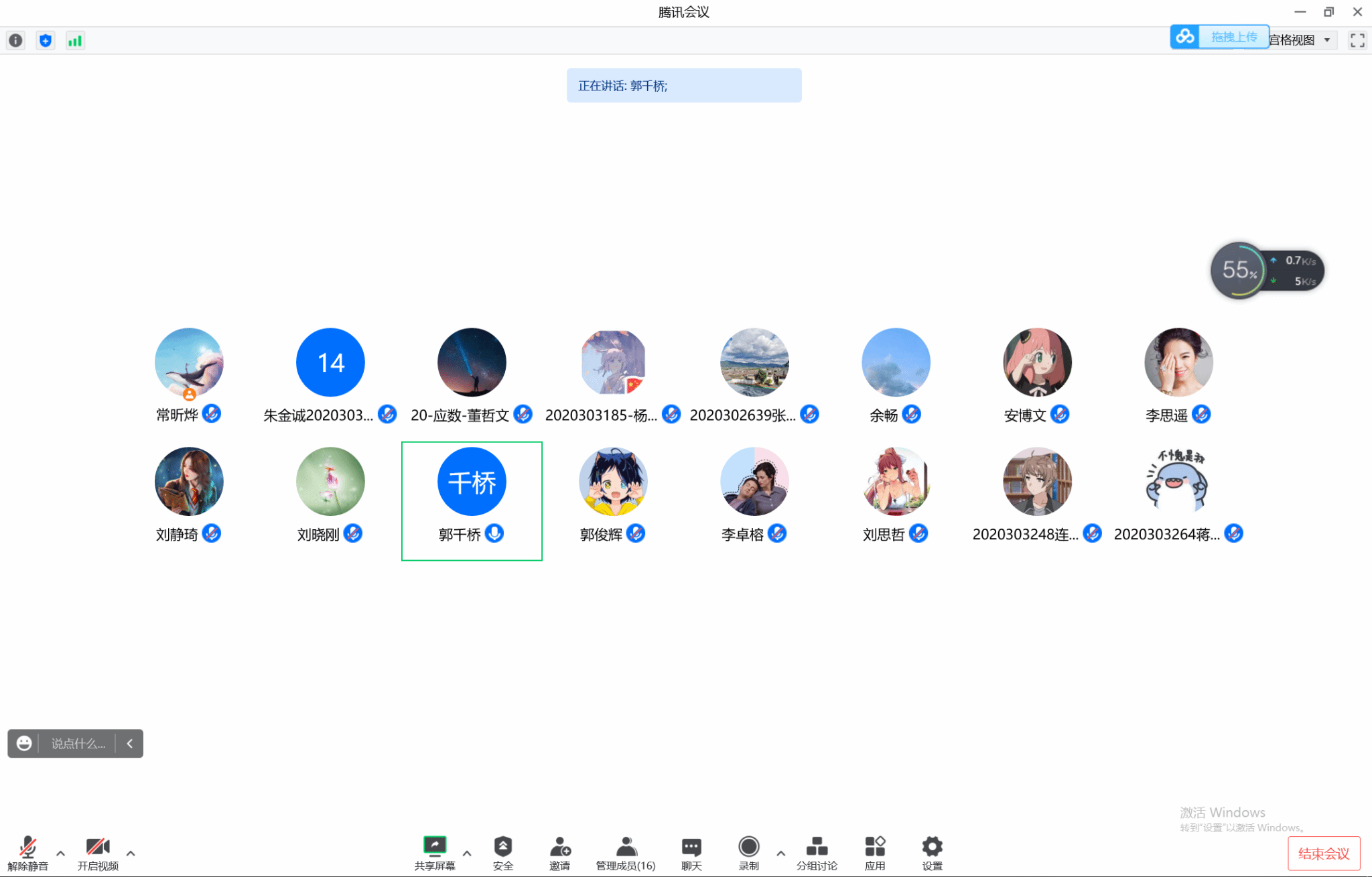1372x877 pixels.
Task: Click the 说点什么 message input
Action: [78, 744]
